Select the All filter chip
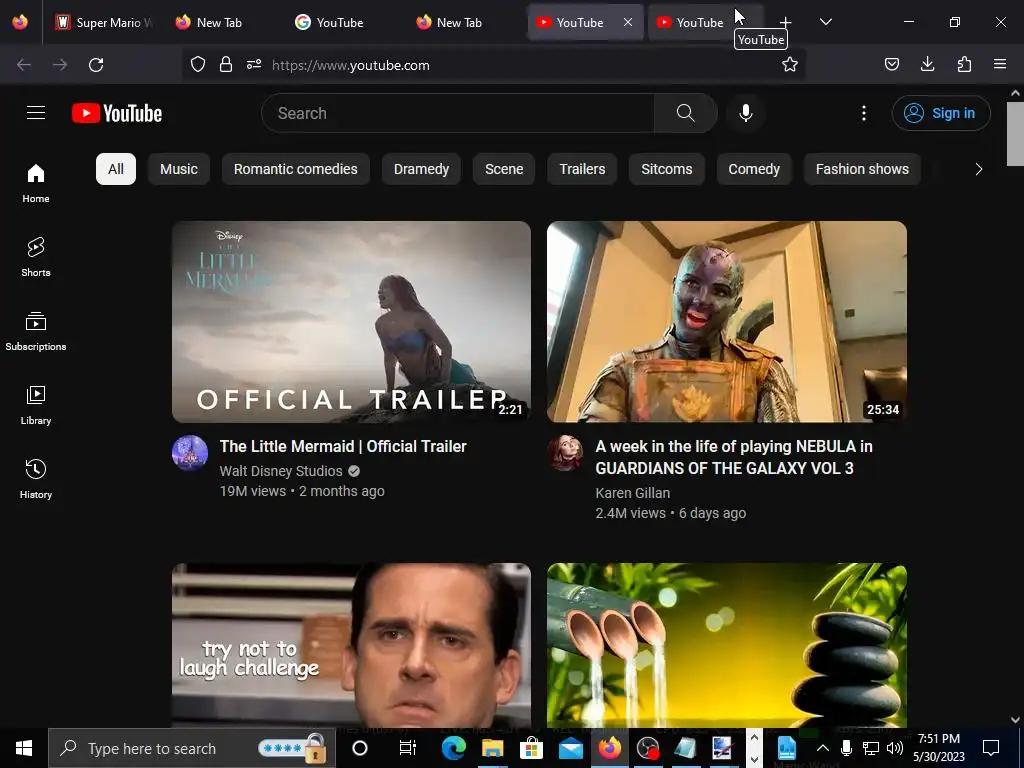This screenshot has height=768, width=1024. coord(116,169)
